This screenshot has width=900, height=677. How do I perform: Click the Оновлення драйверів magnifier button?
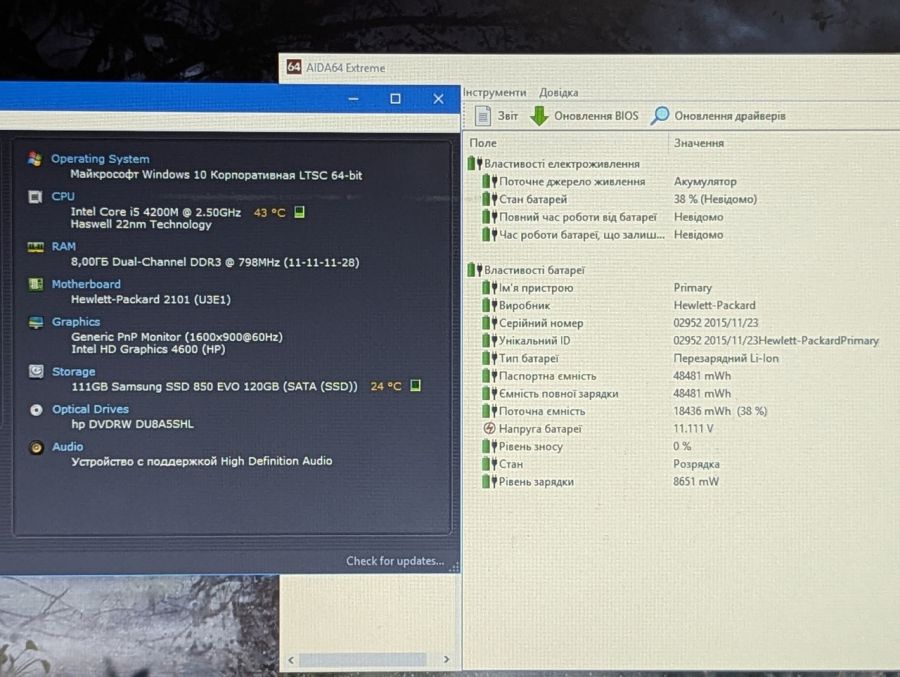pos(718,116)
